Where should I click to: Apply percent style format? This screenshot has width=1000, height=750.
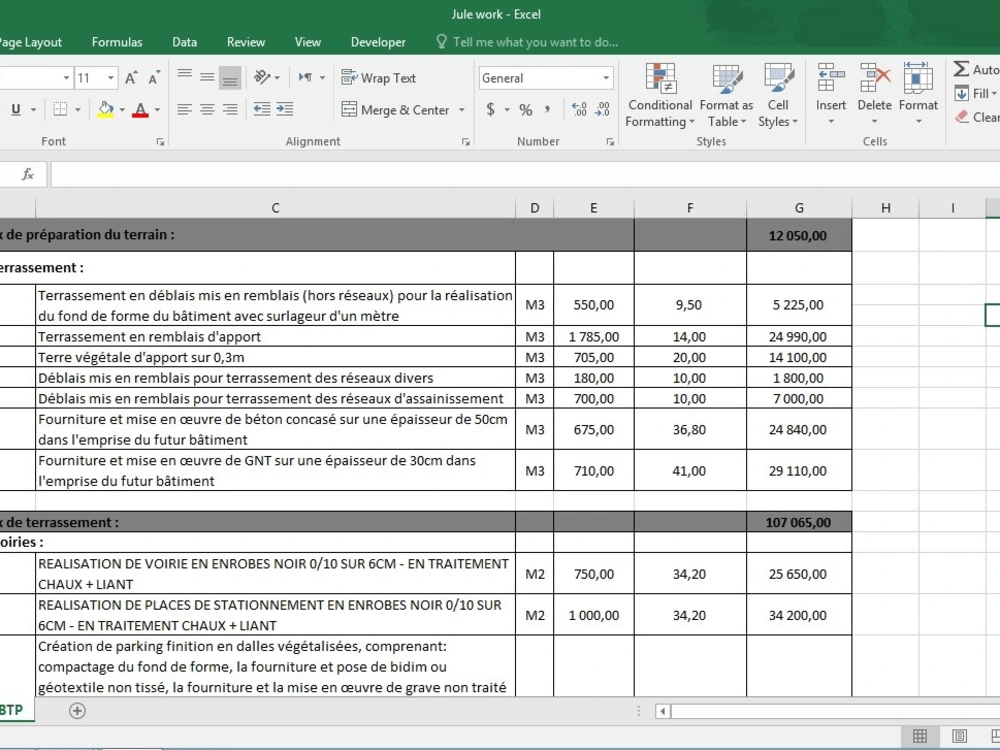tap(526, 110)
